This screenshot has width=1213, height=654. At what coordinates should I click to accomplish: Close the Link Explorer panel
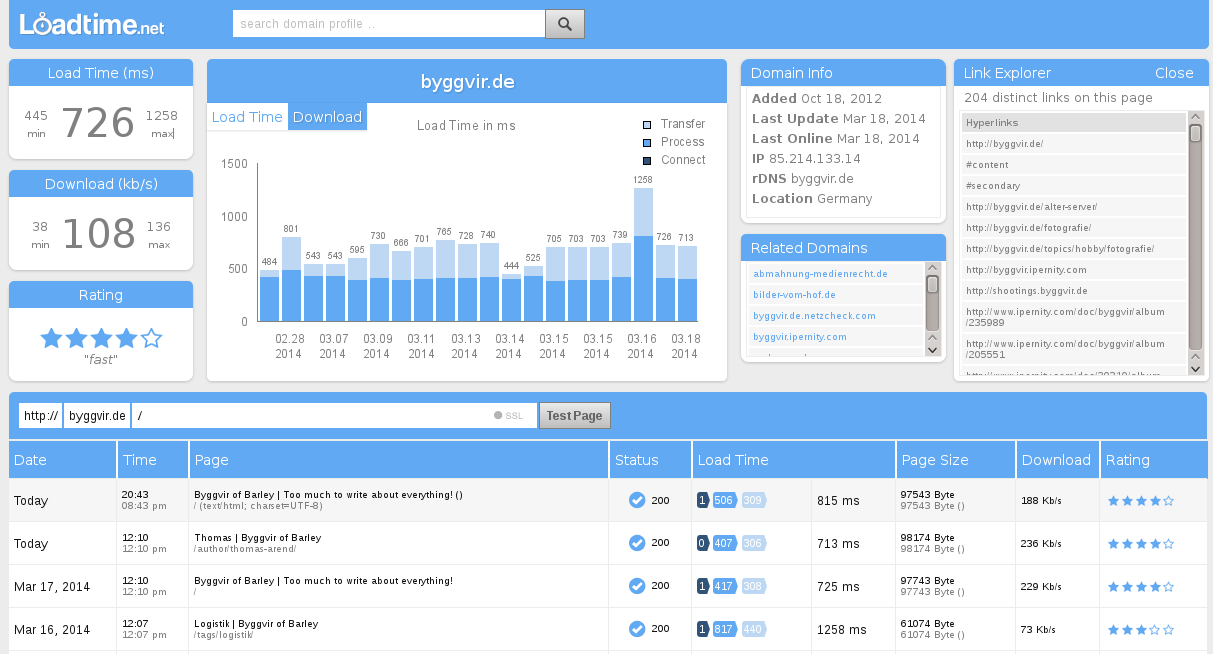(x=1173, y=73)
